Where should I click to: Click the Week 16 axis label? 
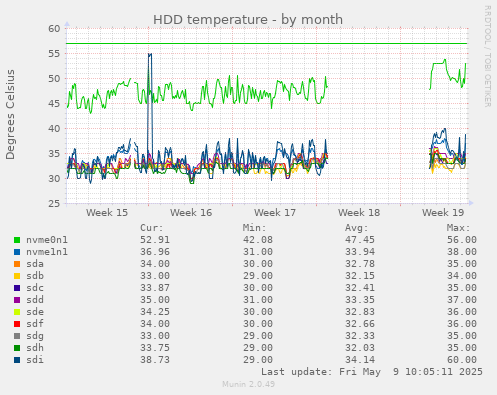point(191,213)
